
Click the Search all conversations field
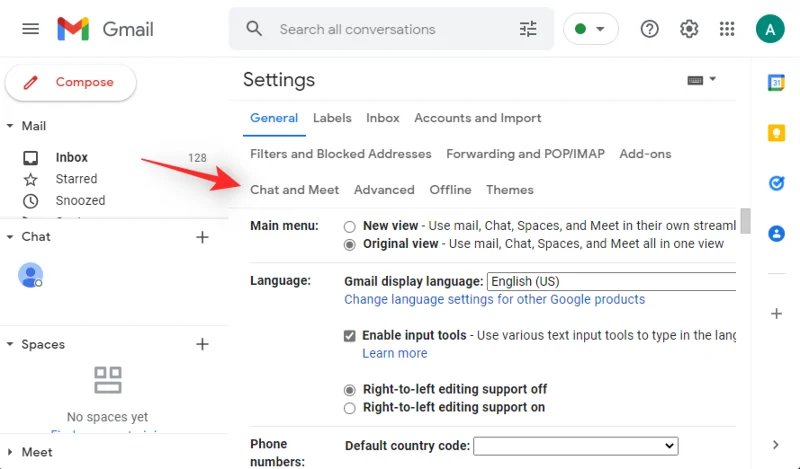coord(357,29)
